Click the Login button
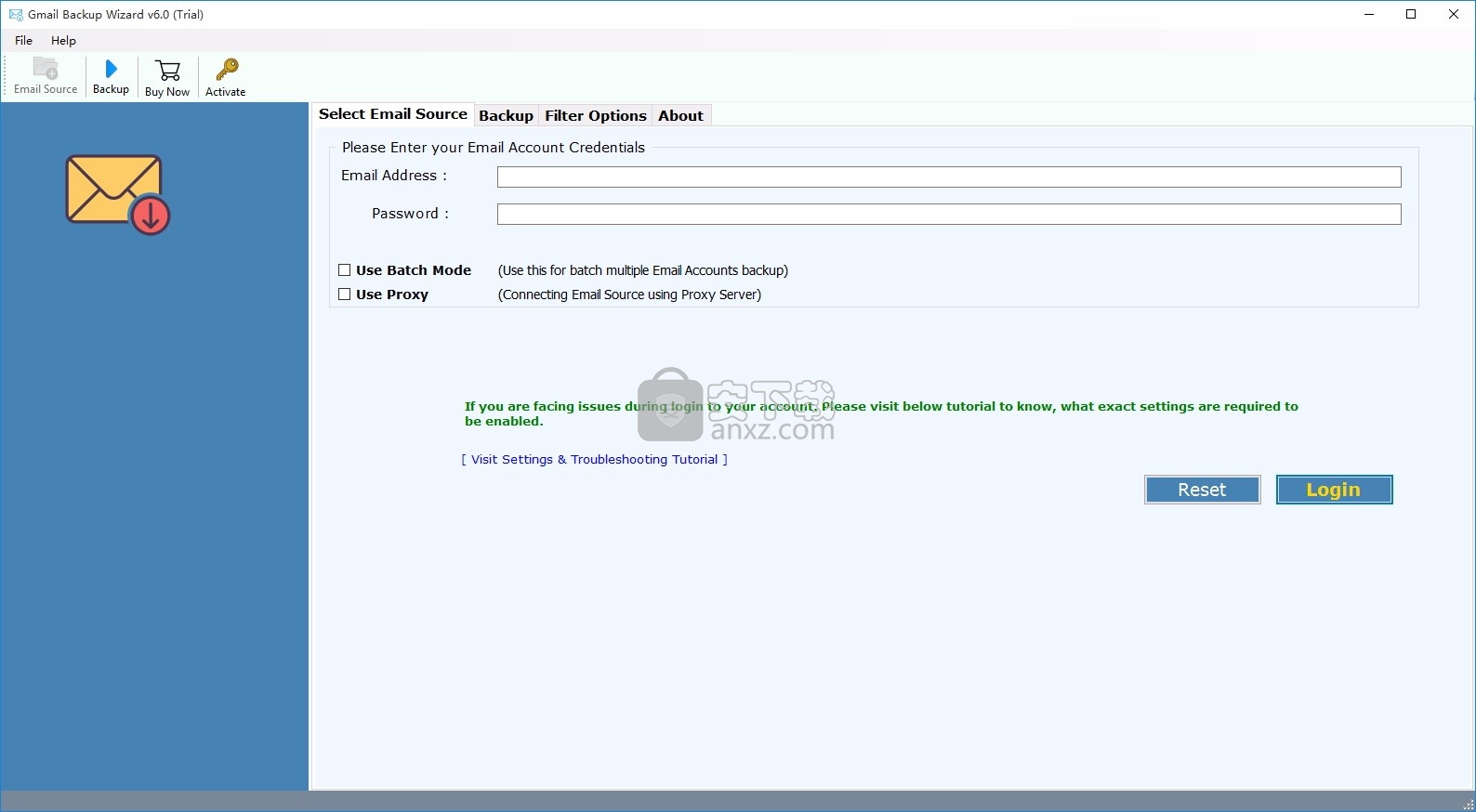This screenshot has height=812, width=1476. pos(1335,490)
